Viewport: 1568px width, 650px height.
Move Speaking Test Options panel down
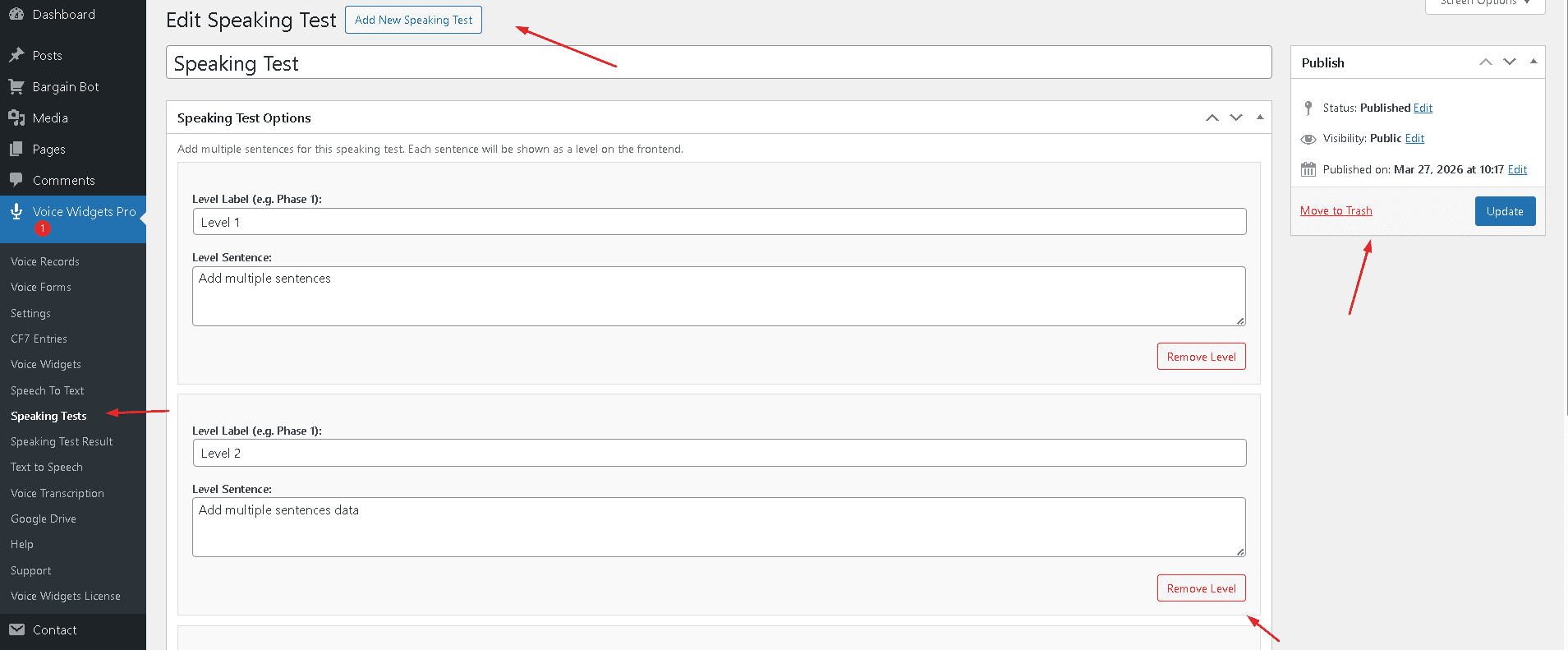click(x=1235, y=118)
